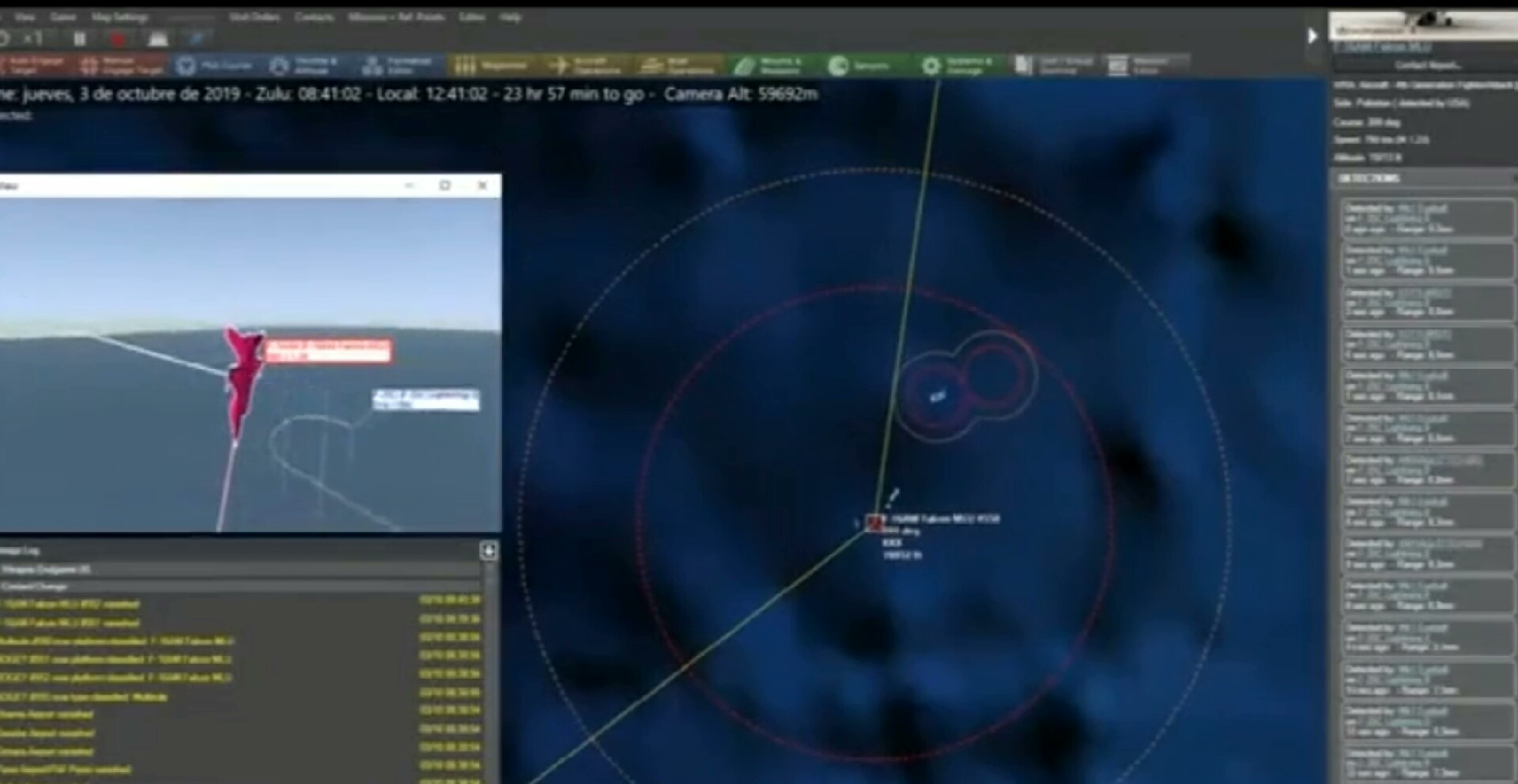Click the x1 time compression control
1518x784 pixels.
point(33,38)
